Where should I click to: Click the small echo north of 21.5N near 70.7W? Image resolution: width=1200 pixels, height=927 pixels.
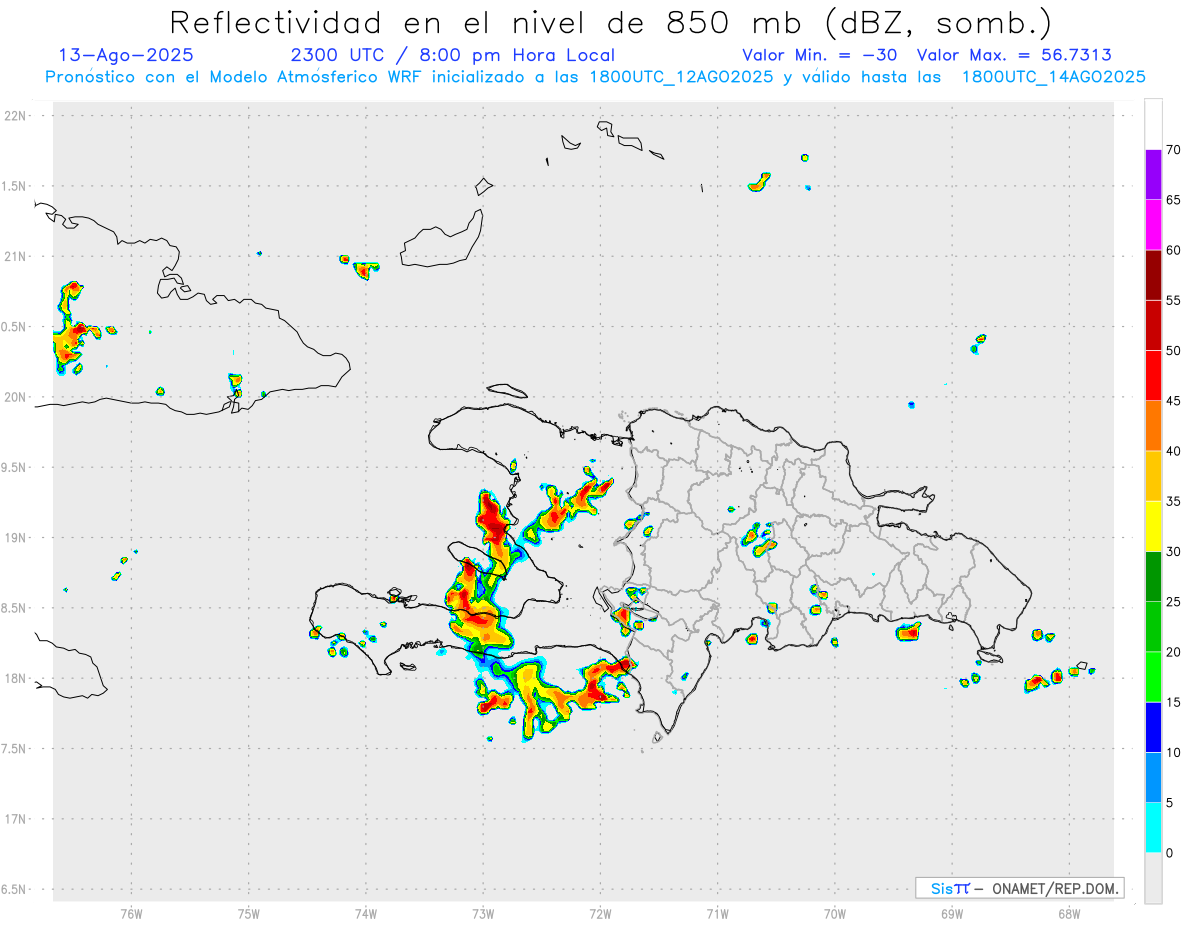pos(760,182)
